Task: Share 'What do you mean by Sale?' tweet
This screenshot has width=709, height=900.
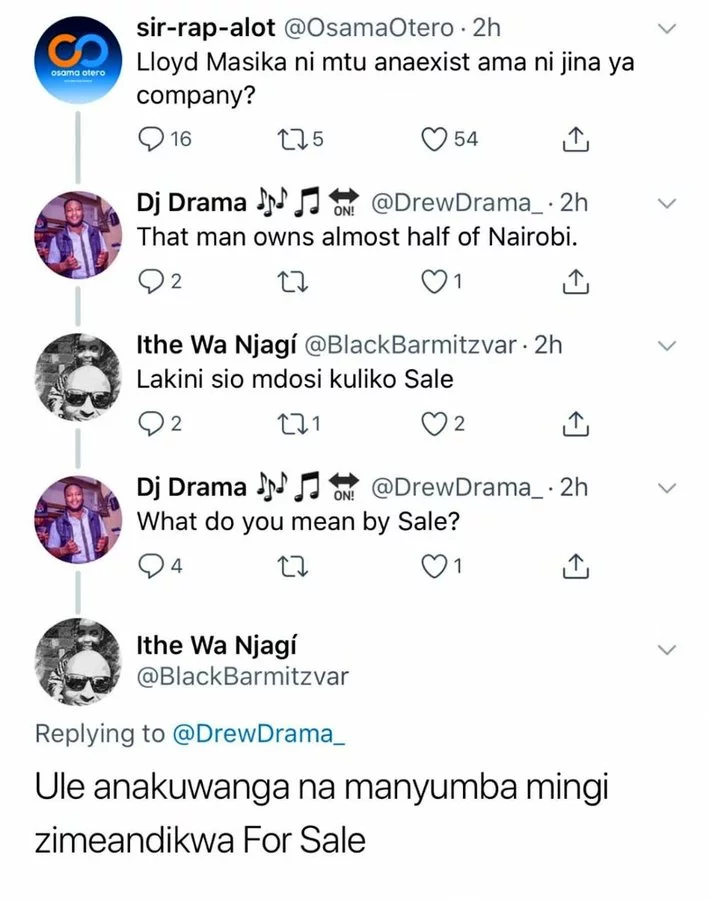Action: [574, 566]
